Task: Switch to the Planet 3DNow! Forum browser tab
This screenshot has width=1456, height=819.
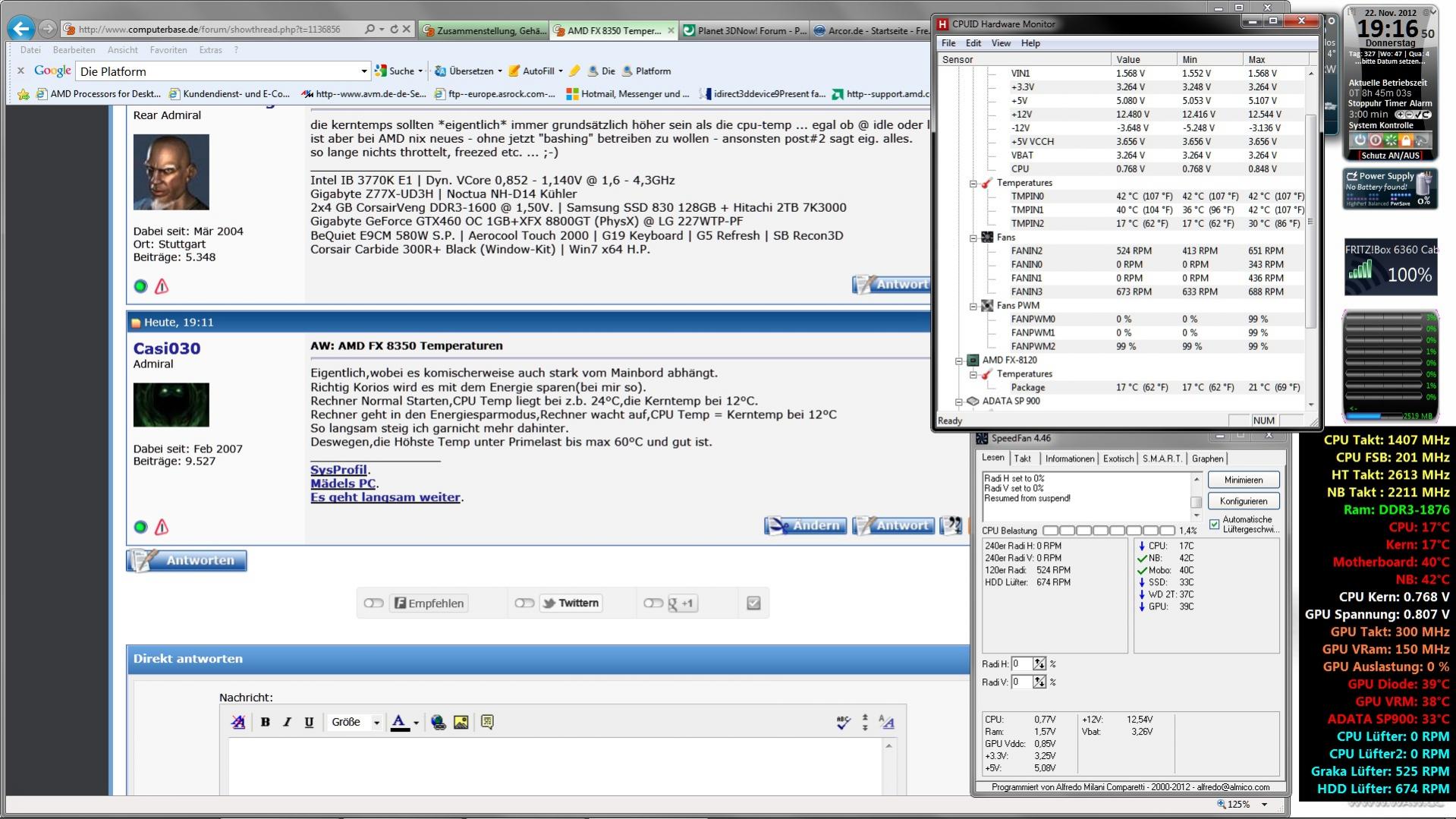Action: 744,30
